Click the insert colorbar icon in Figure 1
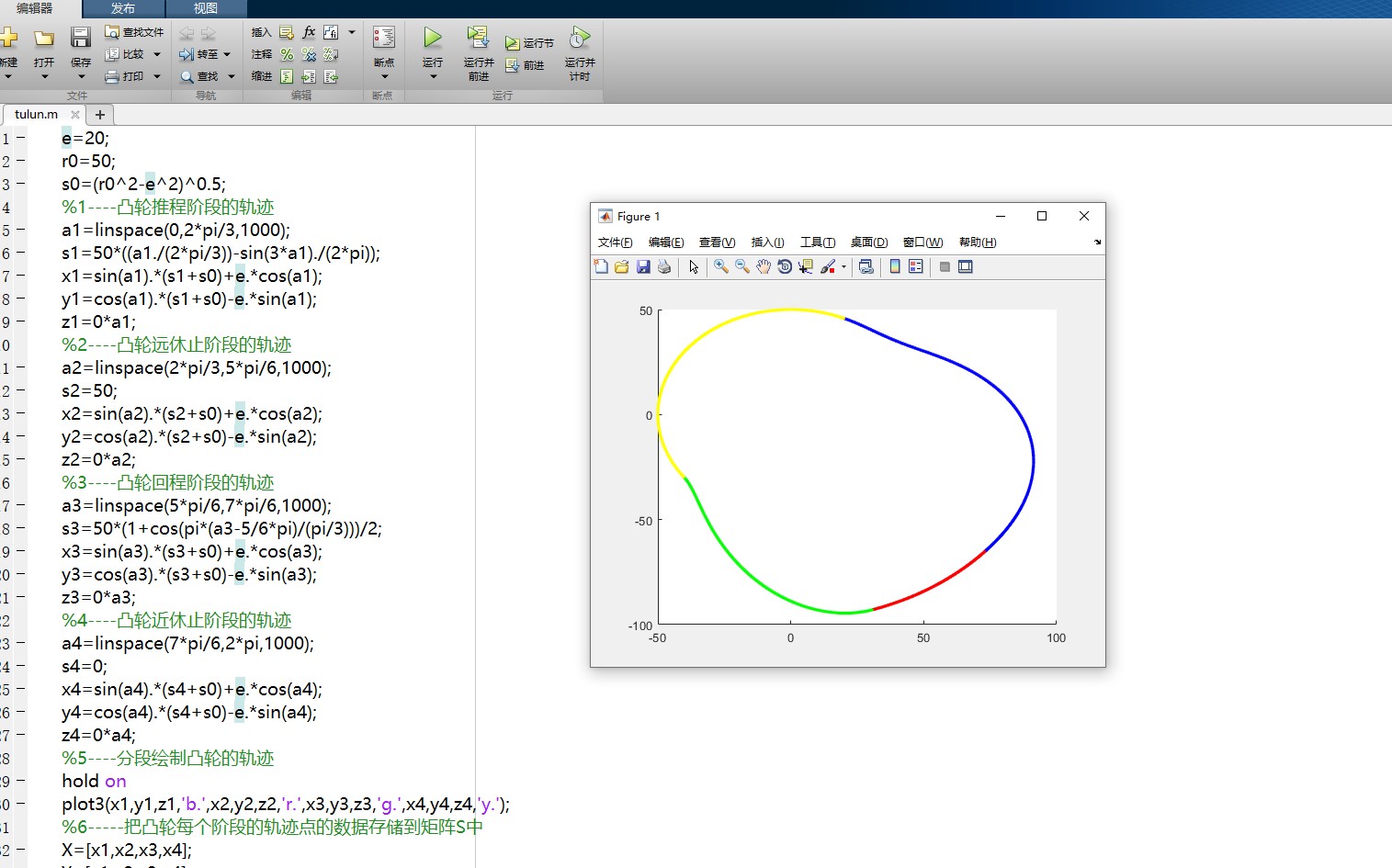 tap(895, 266)
